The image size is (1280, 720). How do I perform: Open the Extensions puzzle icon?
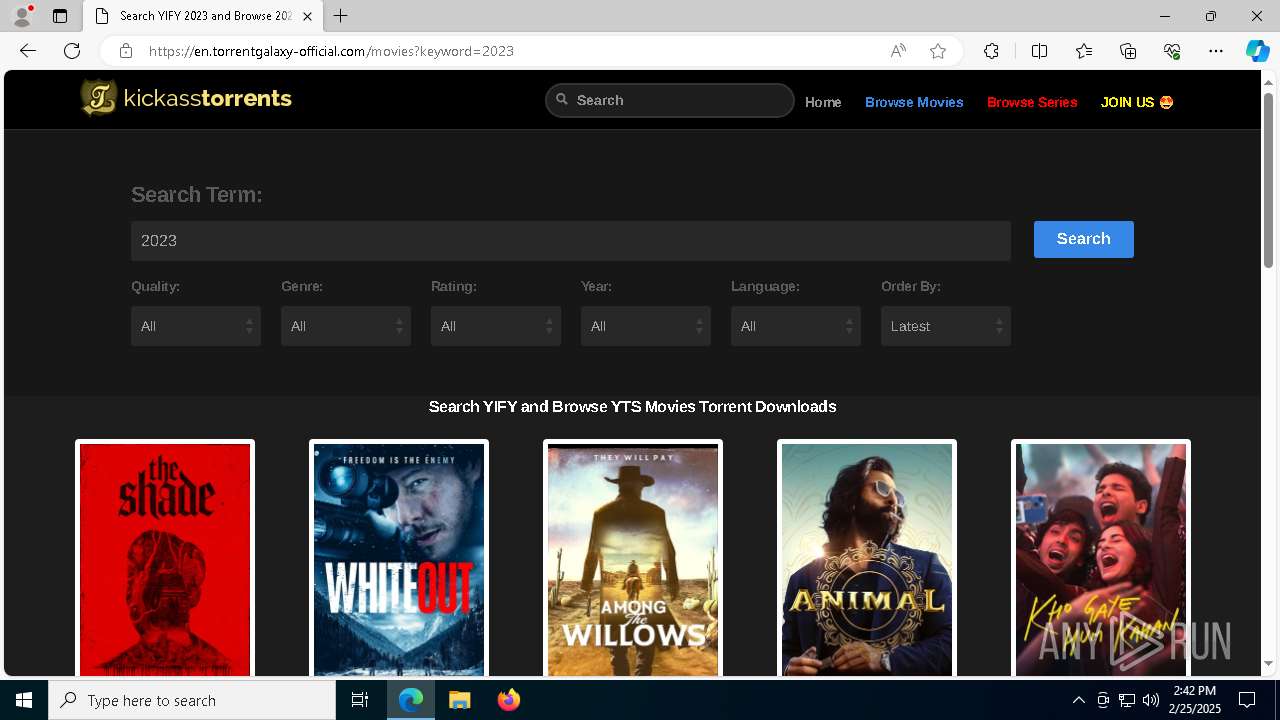(x=991, y=51)
